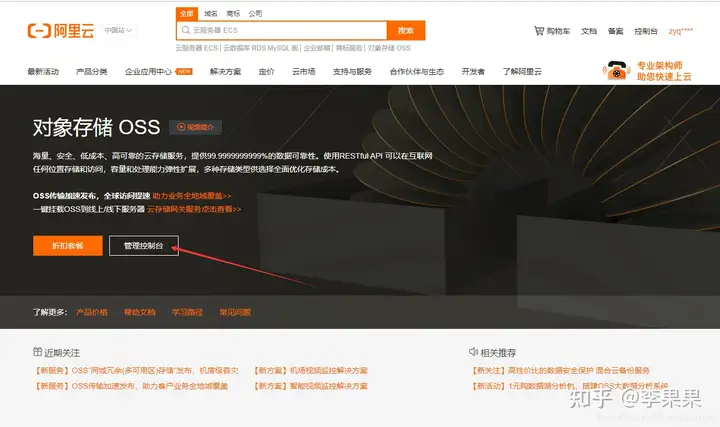Click the NEW badge beside 企业应用中心
Screen dimensions: 720x427
[184, 71]
